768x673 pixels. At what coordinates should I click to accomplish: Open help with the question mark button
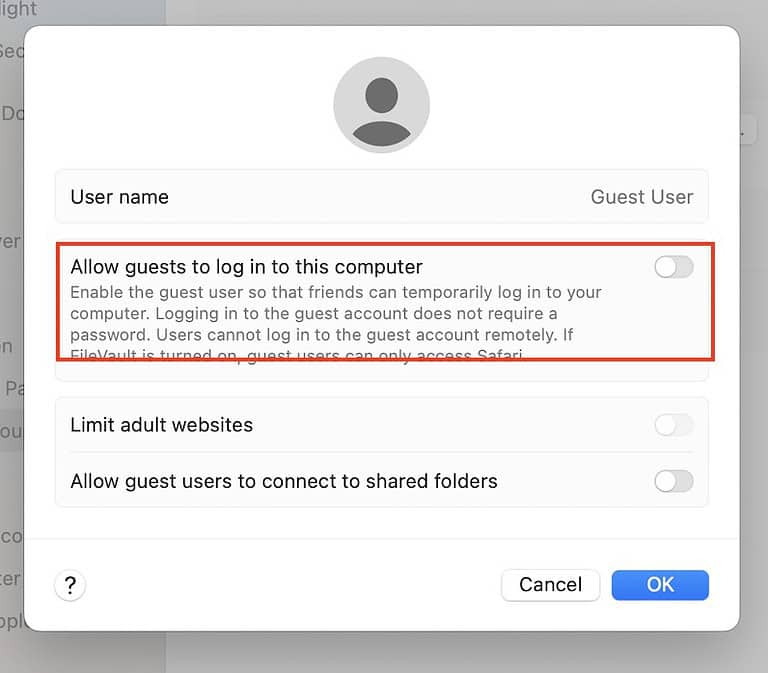[x=70, y=586]
